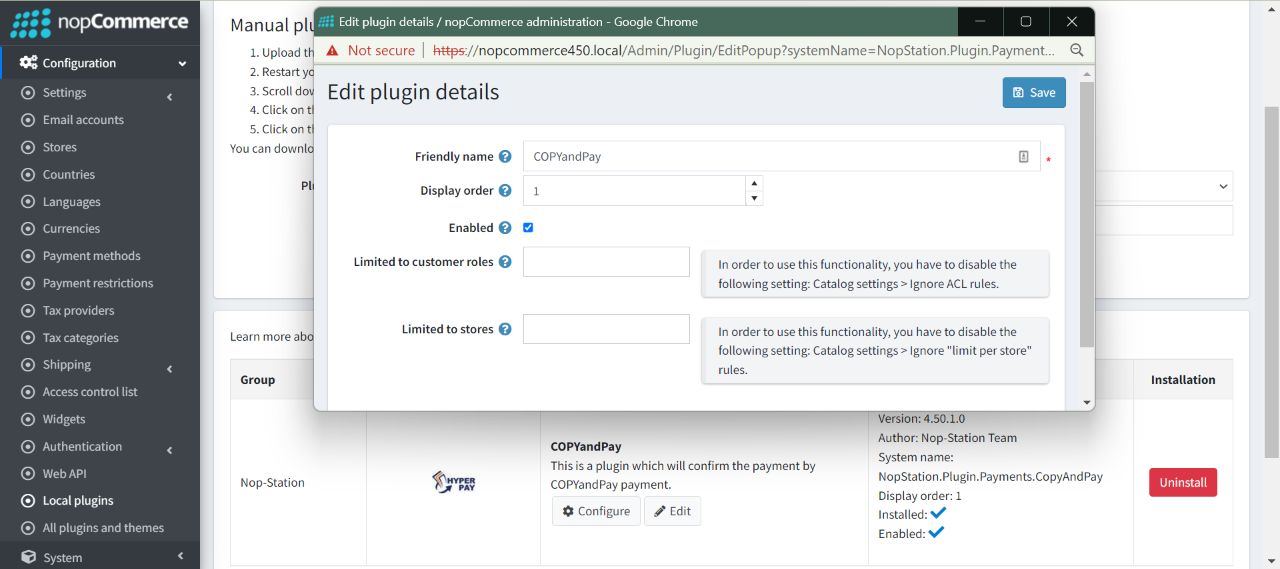Go to Payment methods
The height and width of the screenshot is (569, 1280).
91,256
